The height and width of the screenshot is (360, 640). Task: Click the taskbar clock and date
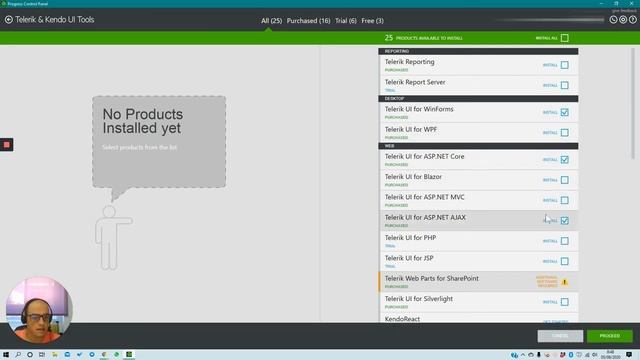pos(610,355)
